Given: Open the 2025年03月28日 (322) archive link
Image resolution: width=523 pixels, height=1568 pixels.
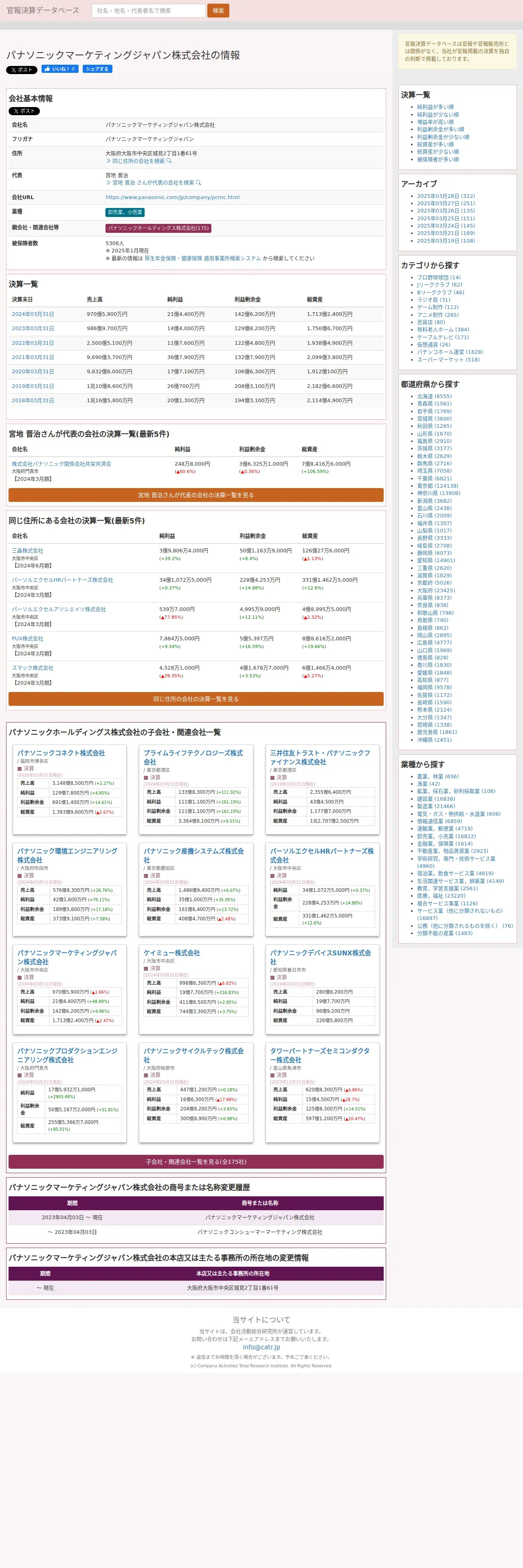Looking at the screenshot, I should tap(446, 196).
